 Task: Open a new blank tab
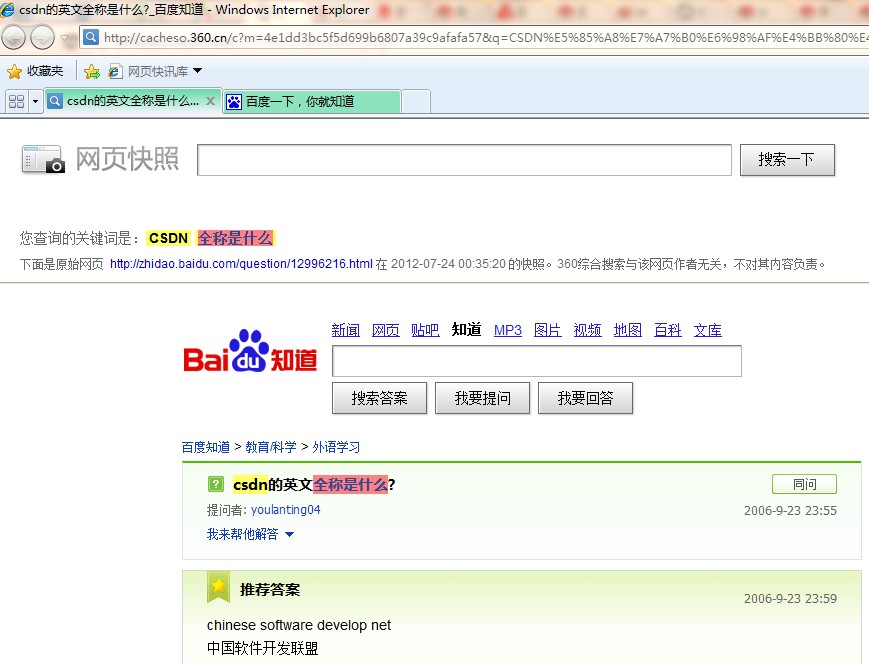(416, 101)
